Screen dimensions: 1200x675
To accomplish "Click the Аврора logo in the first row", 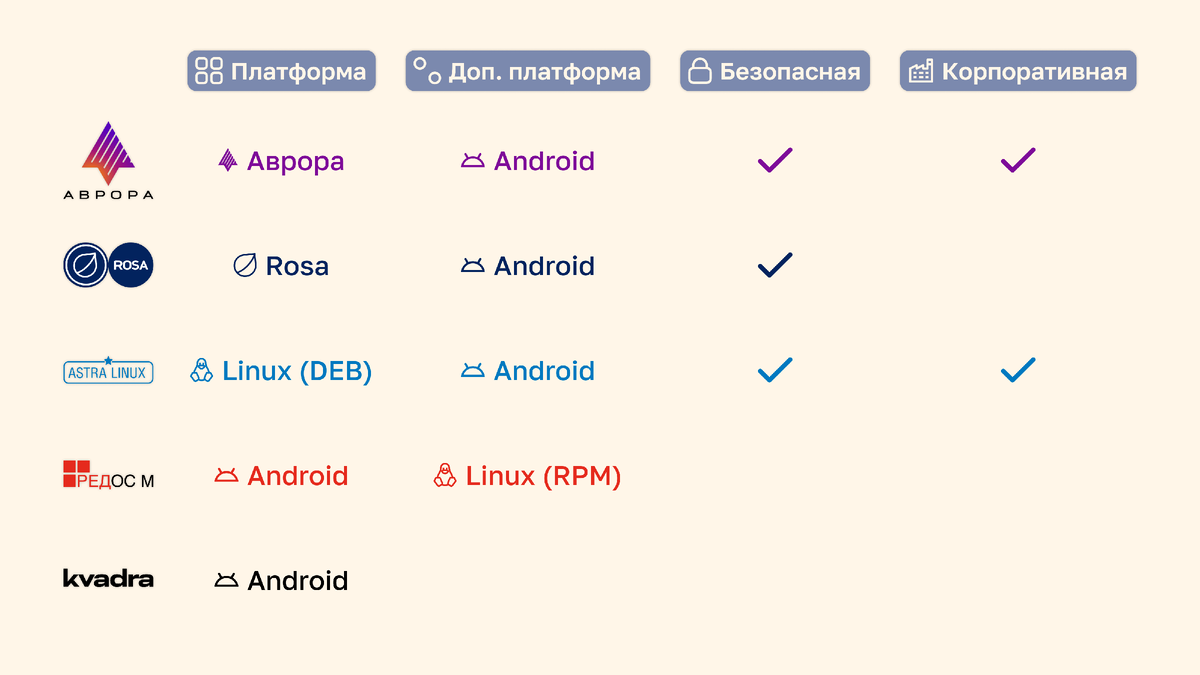I will pos(108,160).
